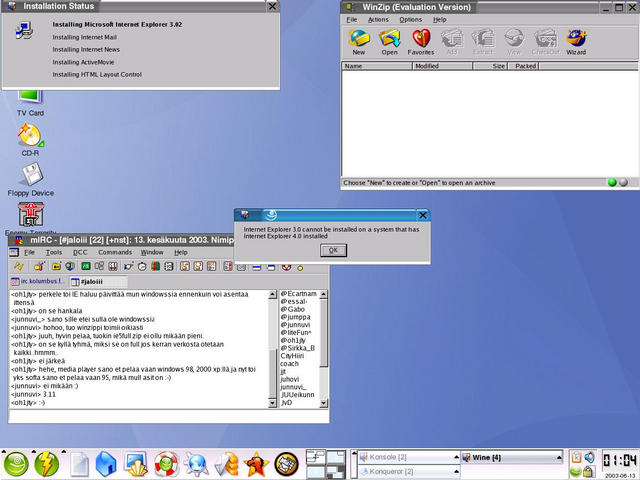Screen dimensions: 640x480
Task: Switch to top-left virtual desktop in pager
Action: pos(316,457)
